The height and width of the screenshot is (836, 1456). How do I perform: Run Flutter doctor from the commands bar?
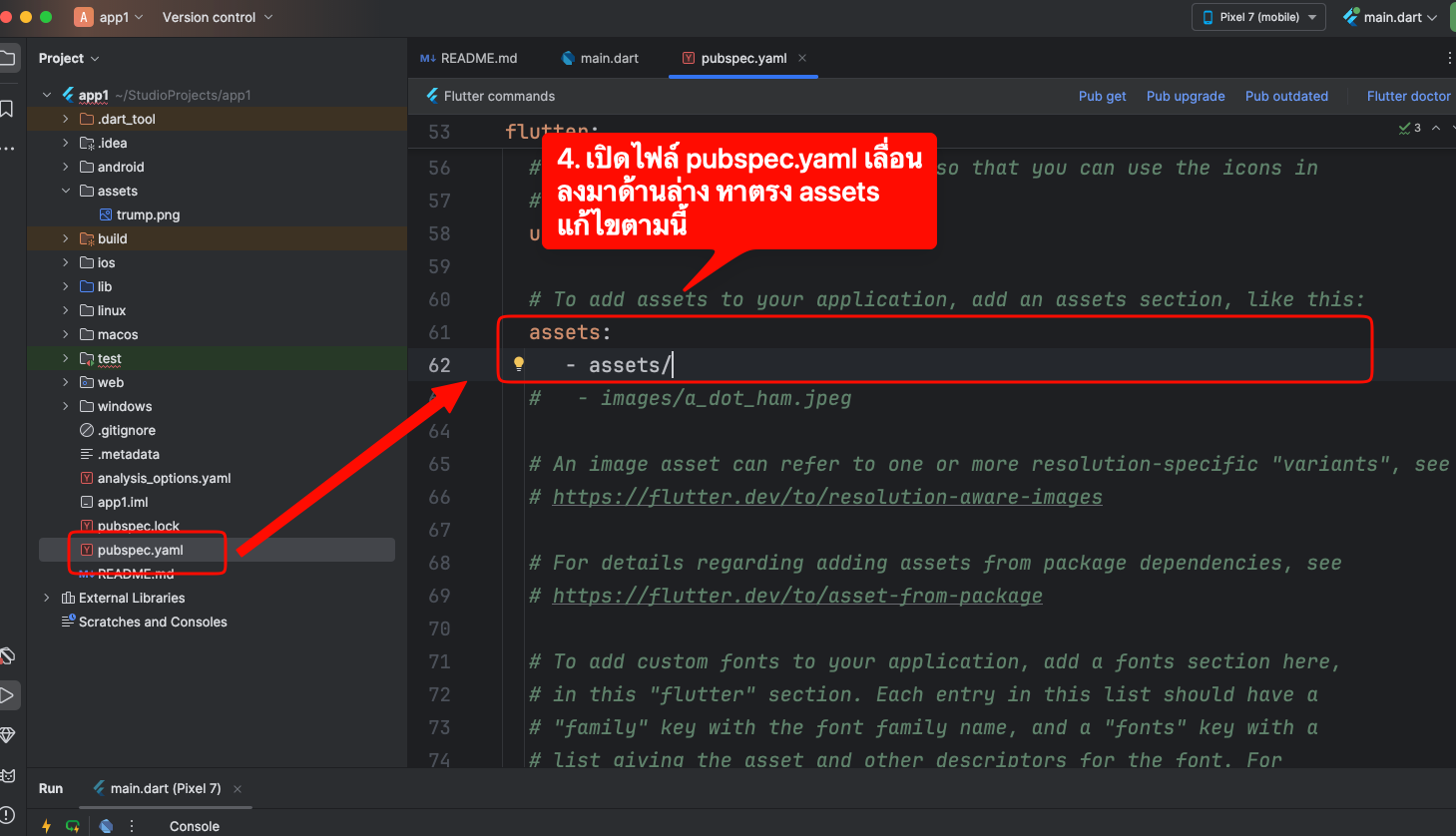pyautogui.click(x=1408, y=96)
